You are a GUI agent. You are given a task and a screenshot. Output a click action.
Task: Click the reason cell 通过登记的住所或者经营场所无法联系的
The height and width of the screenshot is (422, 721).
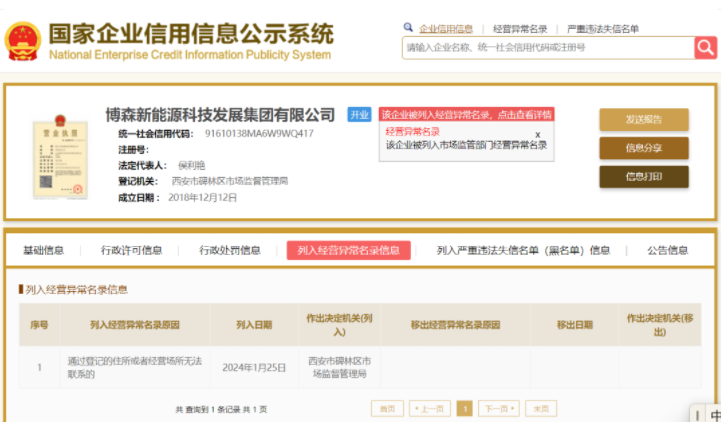(x=135, y=367)
